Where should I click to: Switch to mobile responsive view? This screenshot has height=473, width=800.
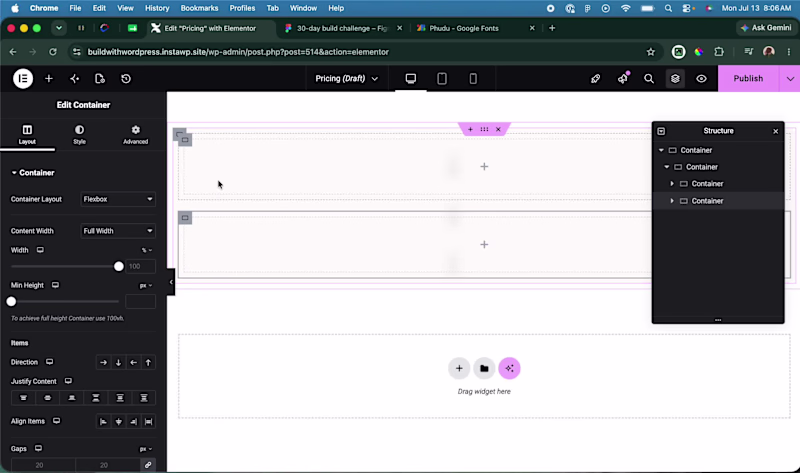[473, 79]
